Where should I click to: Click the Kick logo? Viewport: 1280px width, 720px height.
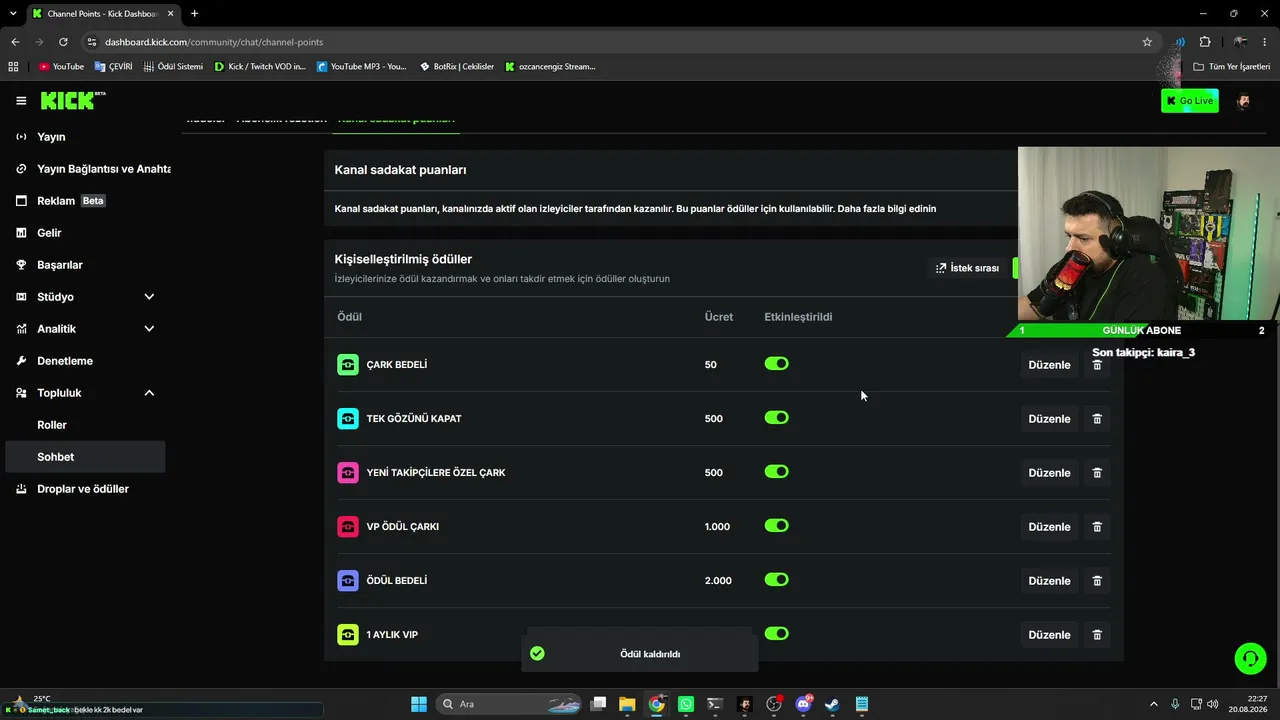coord(72,100)
